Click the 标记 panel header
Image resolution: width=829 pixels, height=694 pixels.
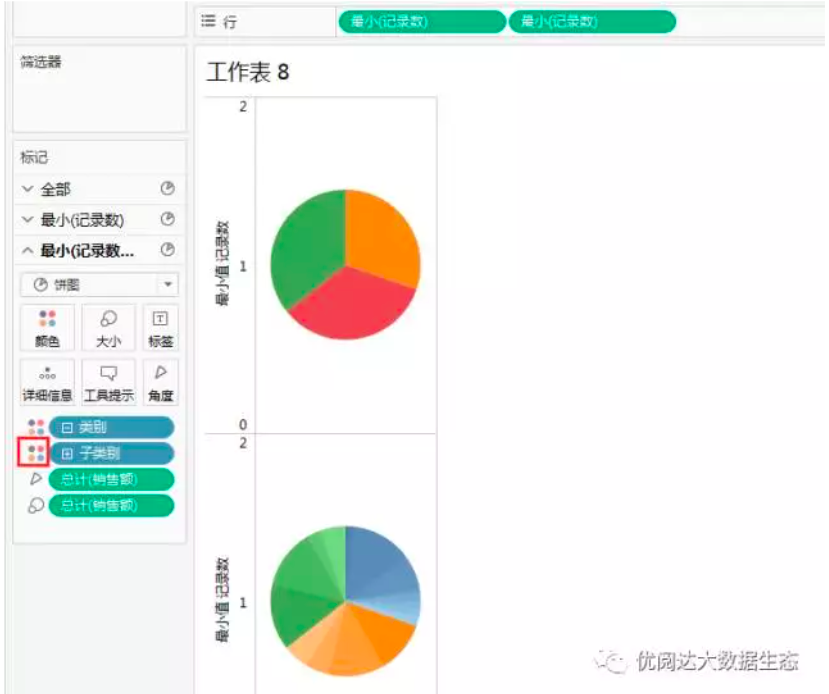tap(34, 157)
